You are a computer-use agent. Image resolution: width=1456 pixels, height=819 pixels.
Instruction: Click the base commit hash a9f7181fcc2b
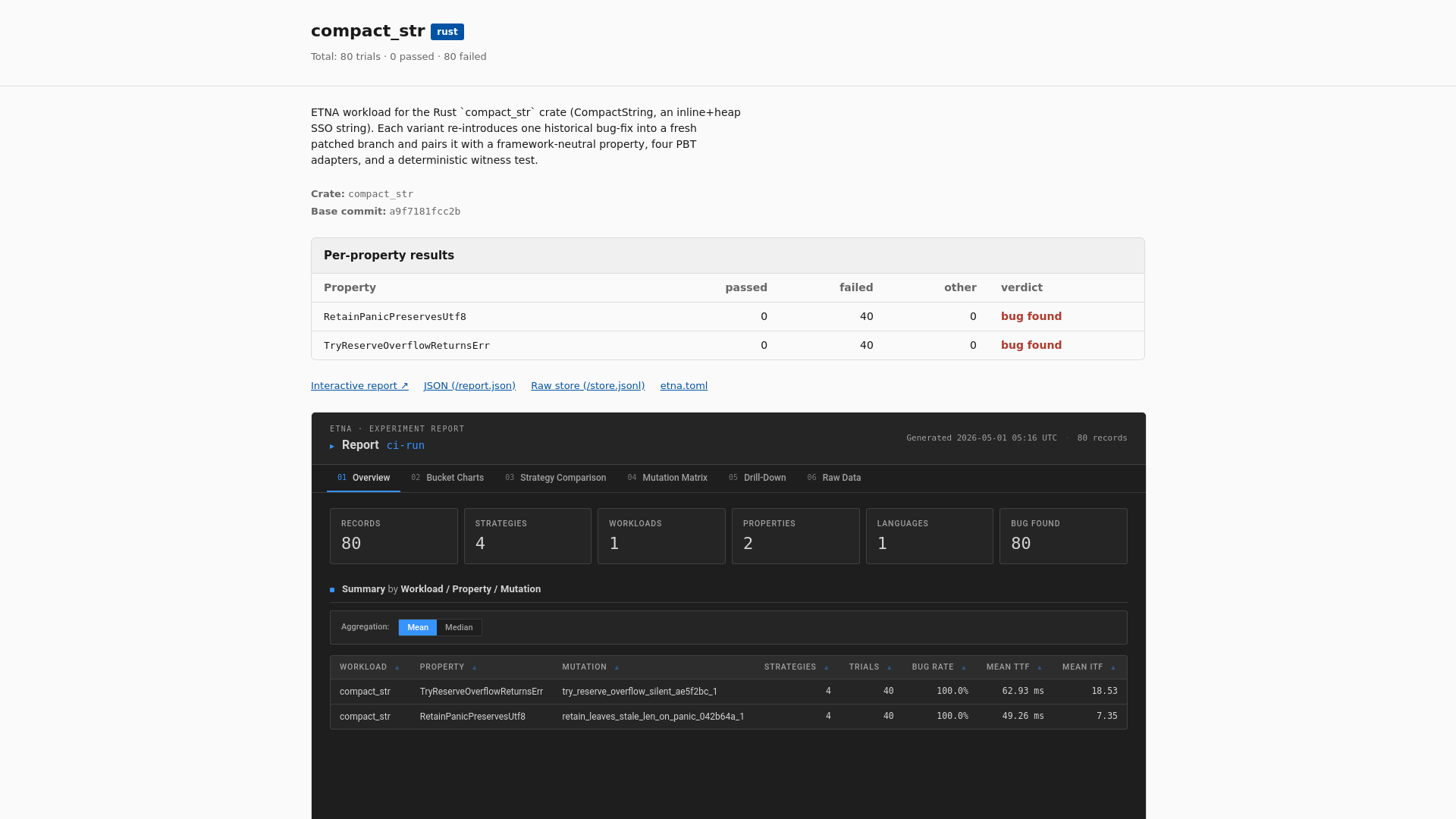[425, 212]
